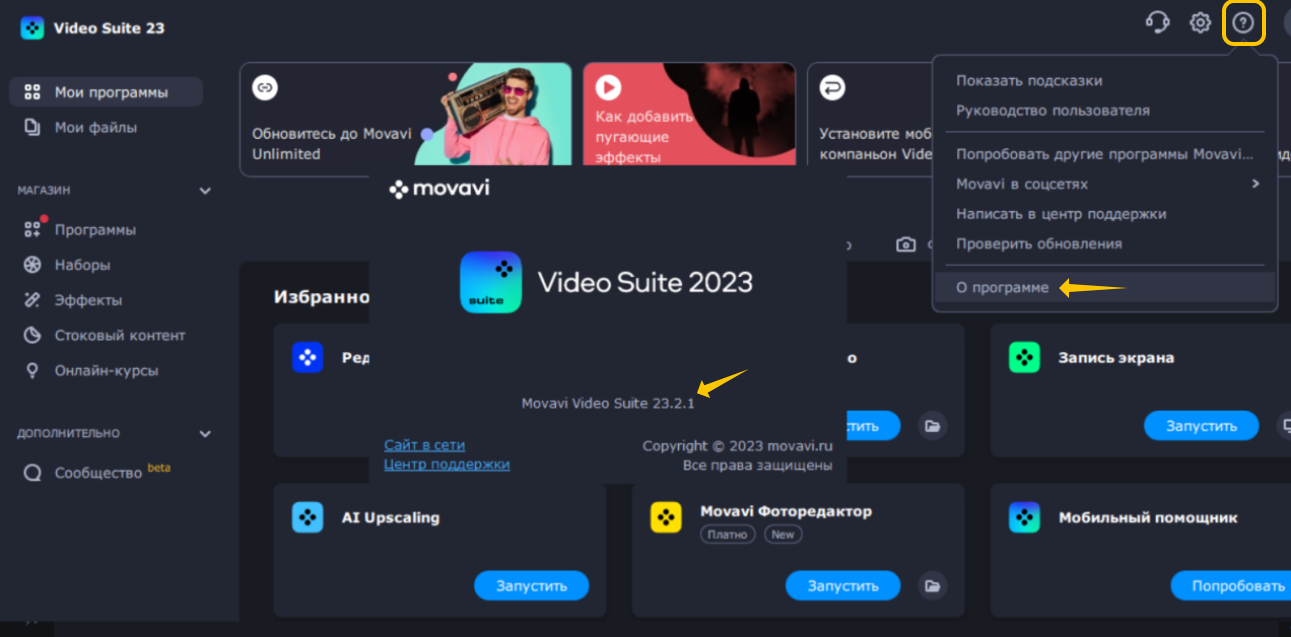Screen dimensions: 1291x637
Task: Click play icon on Как добавить пугающие эффекты banner
Action: tap(608, 87)
